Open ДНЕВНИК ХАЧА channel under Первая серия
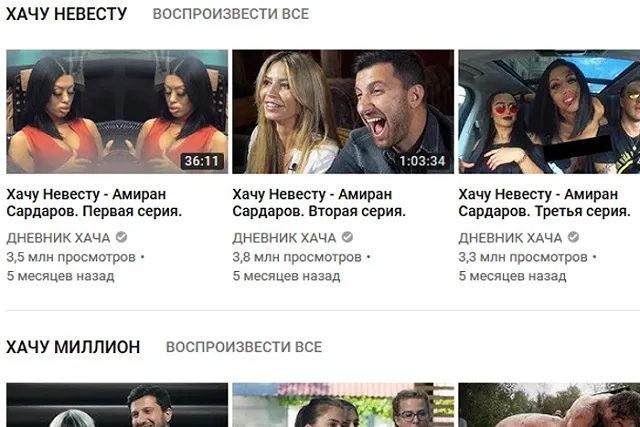The image size is (640, 427). (58, 238)
